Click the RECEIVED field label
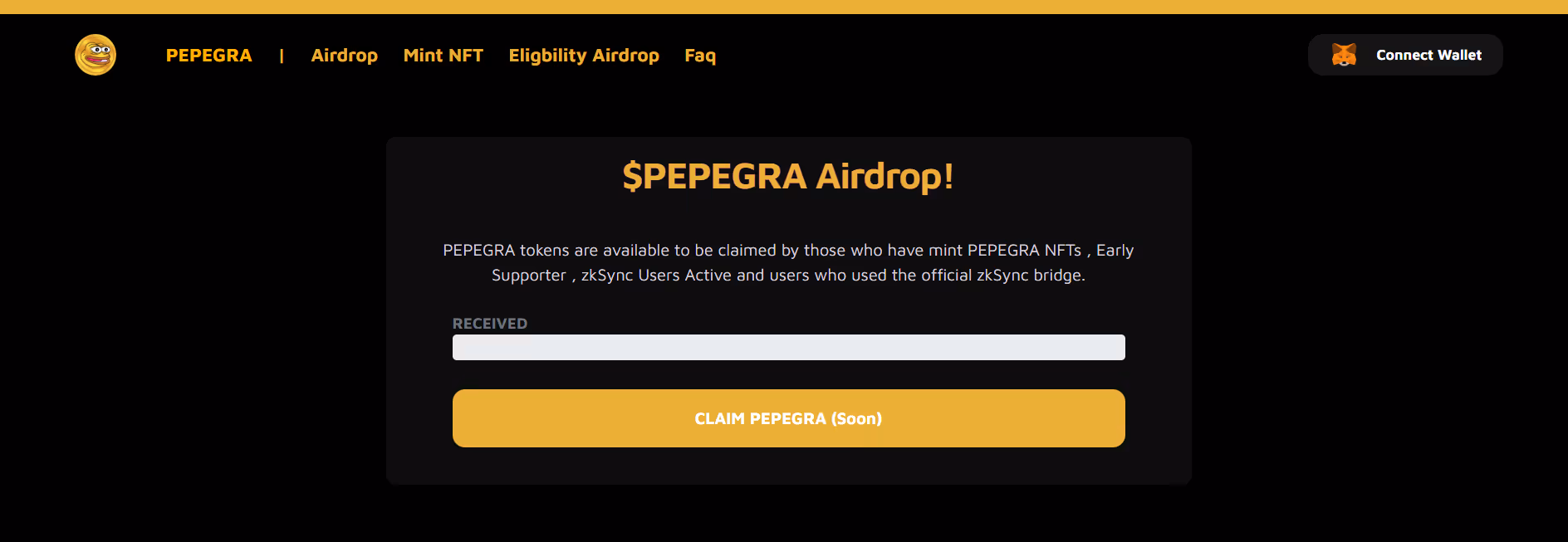Screen dimensions: 1568x542 pyautogui.click(x=489, y=324)
